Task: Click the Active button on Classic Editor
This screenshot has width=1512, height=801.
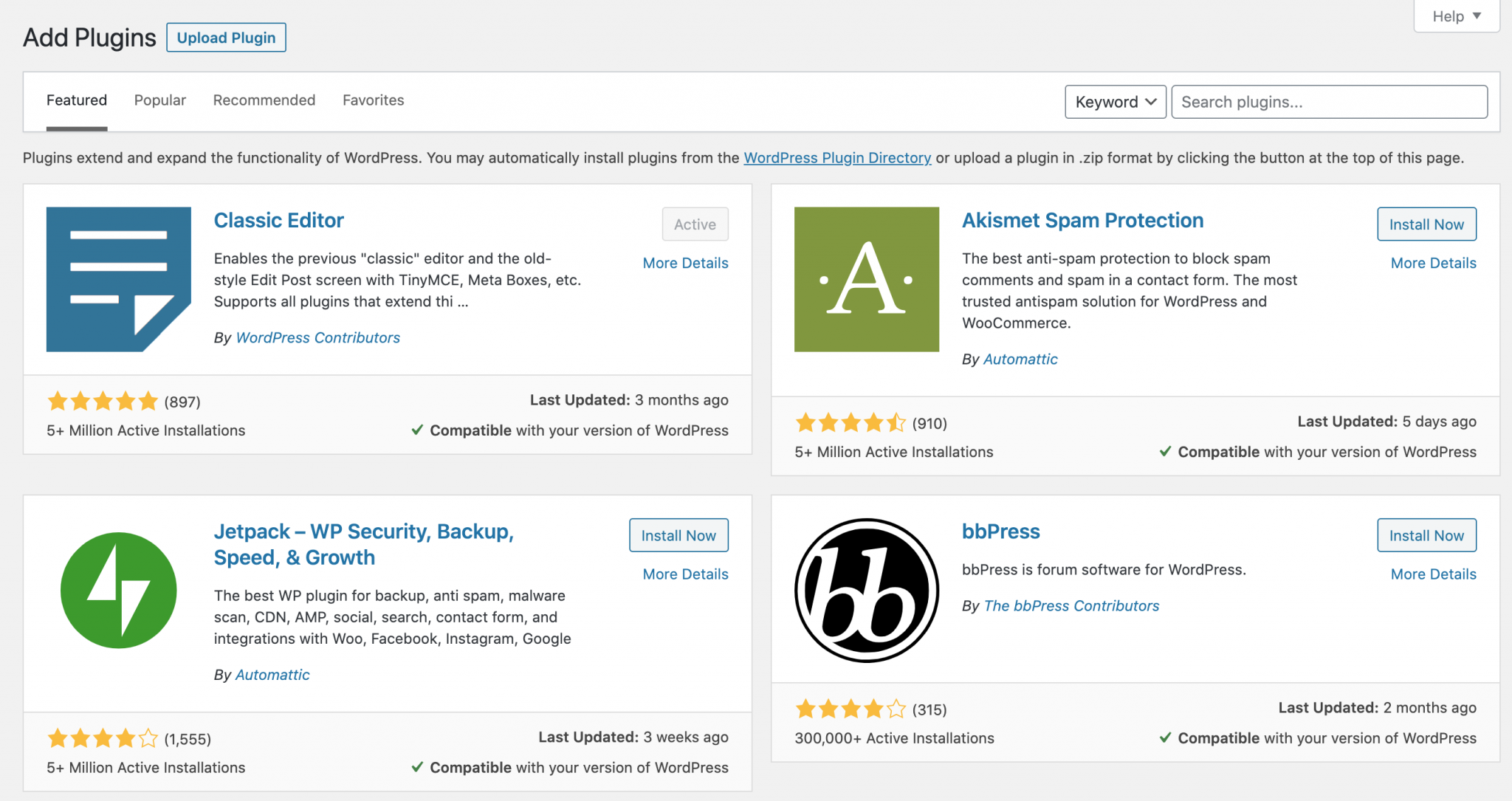Action: [694, 224]
